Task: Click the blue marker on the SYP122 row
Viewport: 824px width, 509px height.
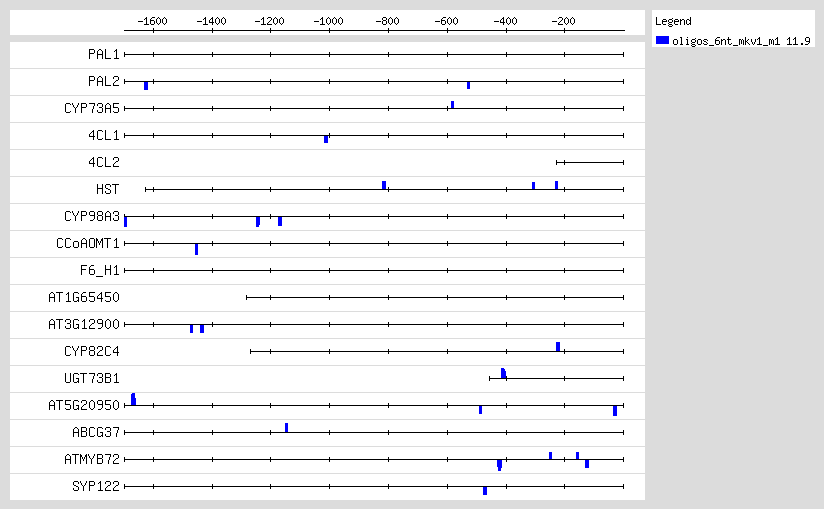Action: point(485,491)
